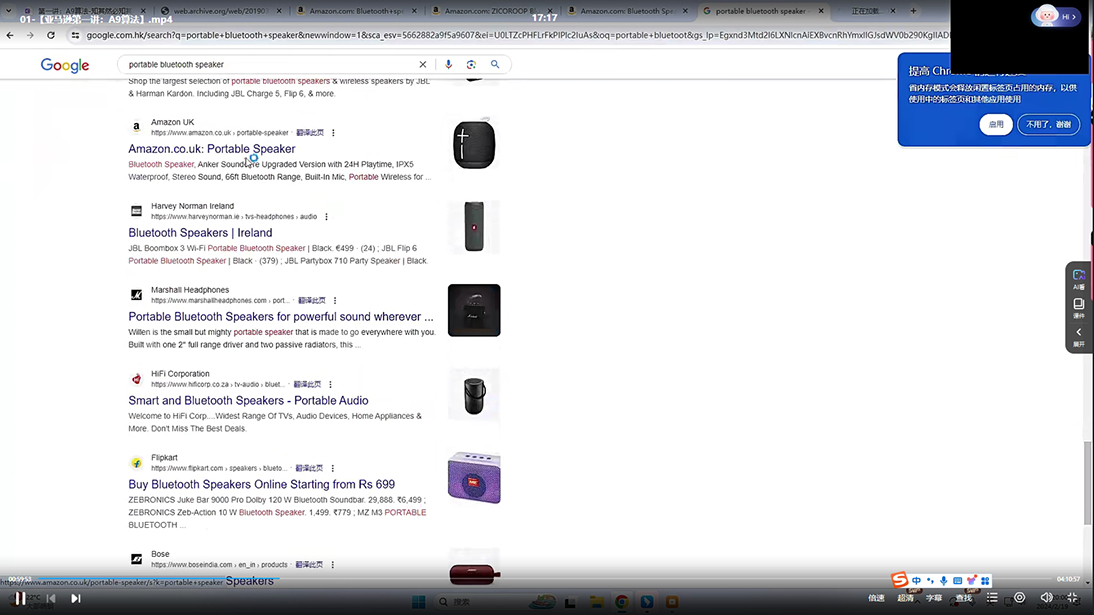Image resolution: width=1094 pixels, height=615 pixels.
Task: Enter fullscreen in the video player
Action: coord(1072,598)
